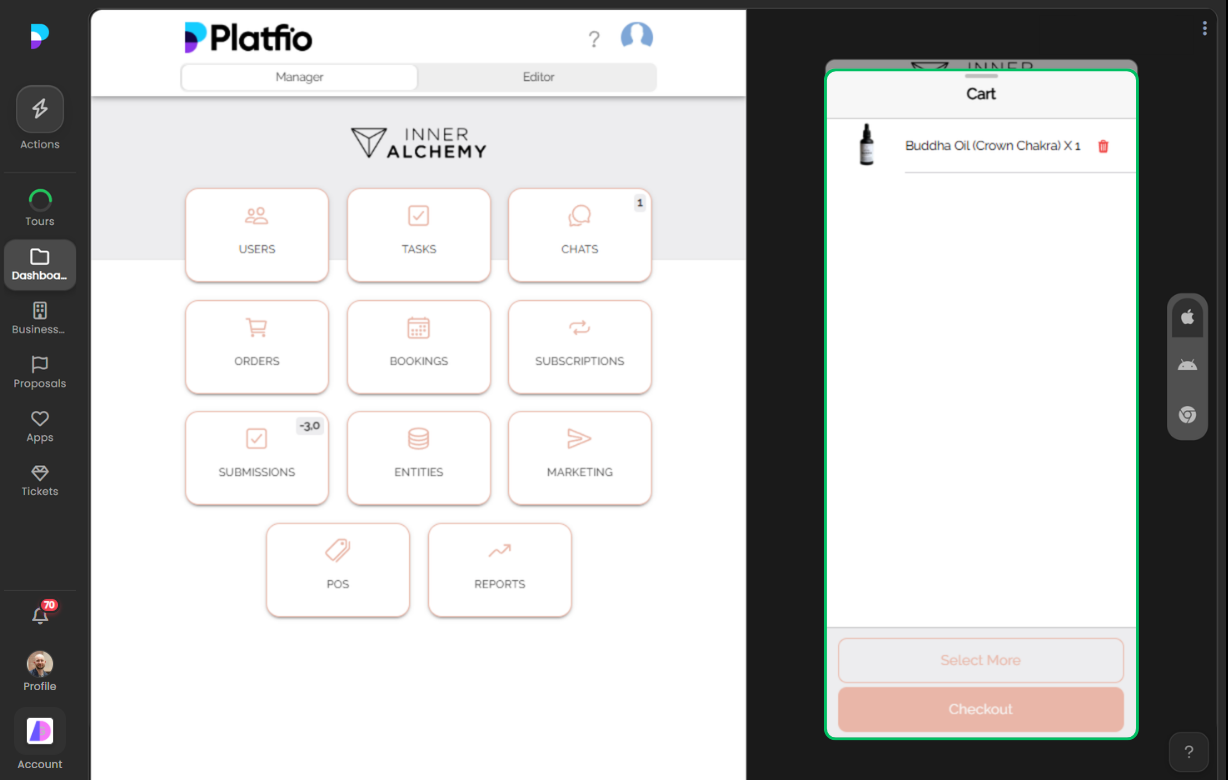Open the Business sidebar item
The width and height of the screenshot is (1228, 780).
38,318
